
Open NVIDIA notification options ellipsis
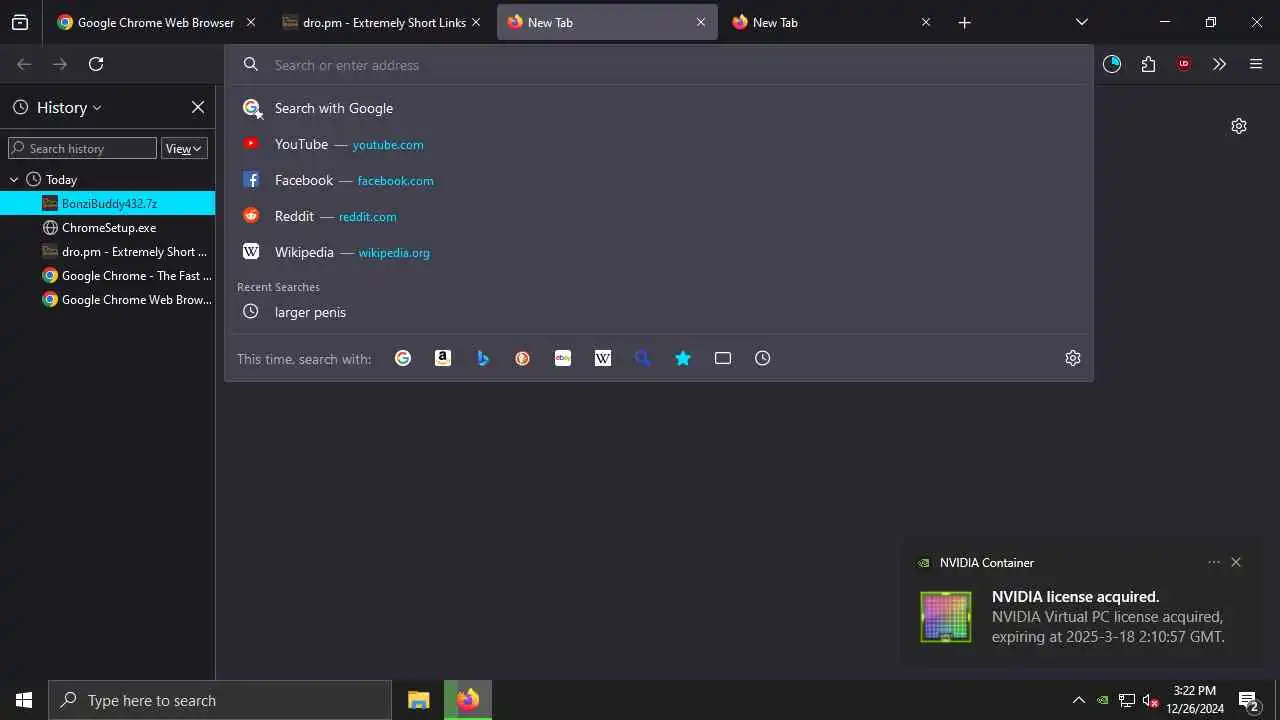tap(1214, 562)
